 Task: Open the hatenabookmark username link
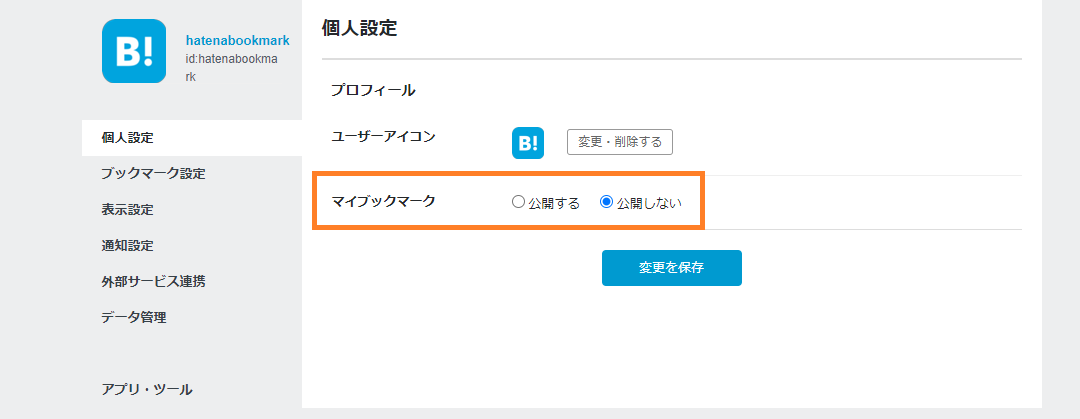237,41
